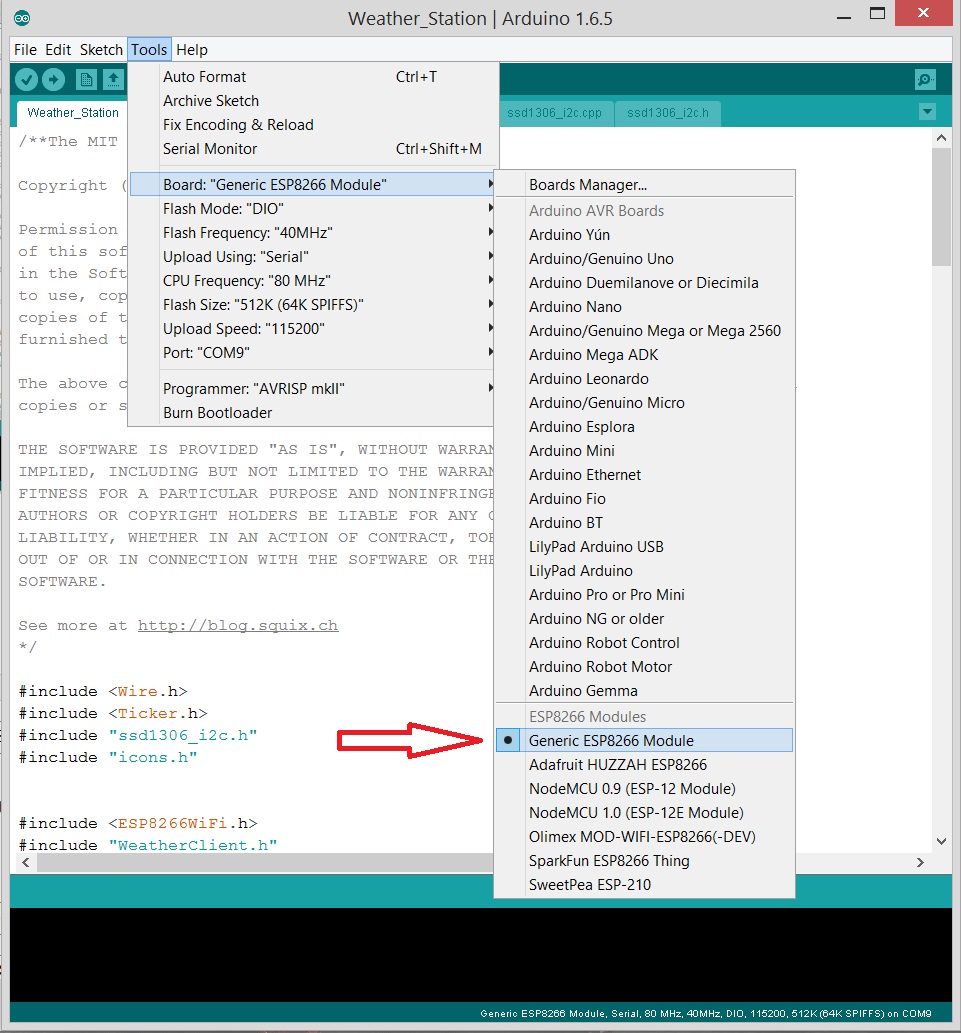The height and width of the screenshot is (1033, 961).
Task: Expand the Flash Mode "DIO" submenu
Action: click(x=312, y=209)
